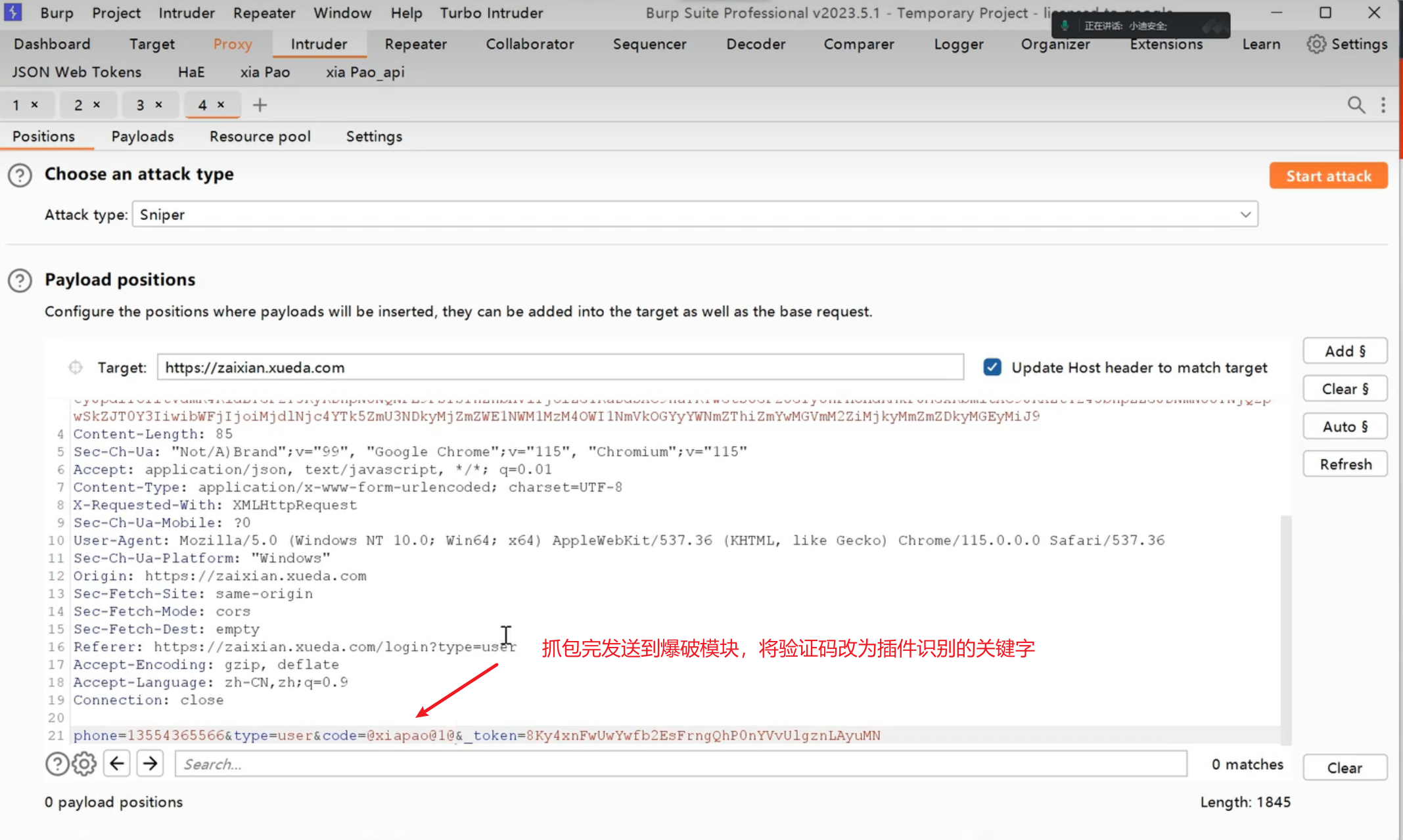Image resolution: width=1403 pixels, height=840 pixels.
Task: Switch to the Payloads tab
Action: 142,137
